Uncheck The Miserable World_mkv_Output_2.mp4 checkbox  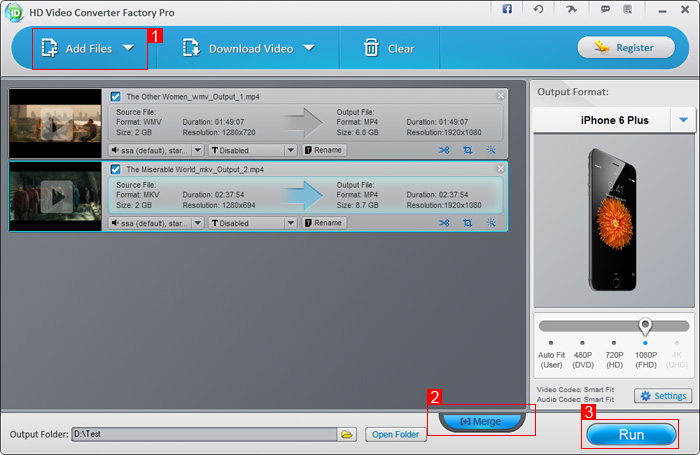(116, 169)
